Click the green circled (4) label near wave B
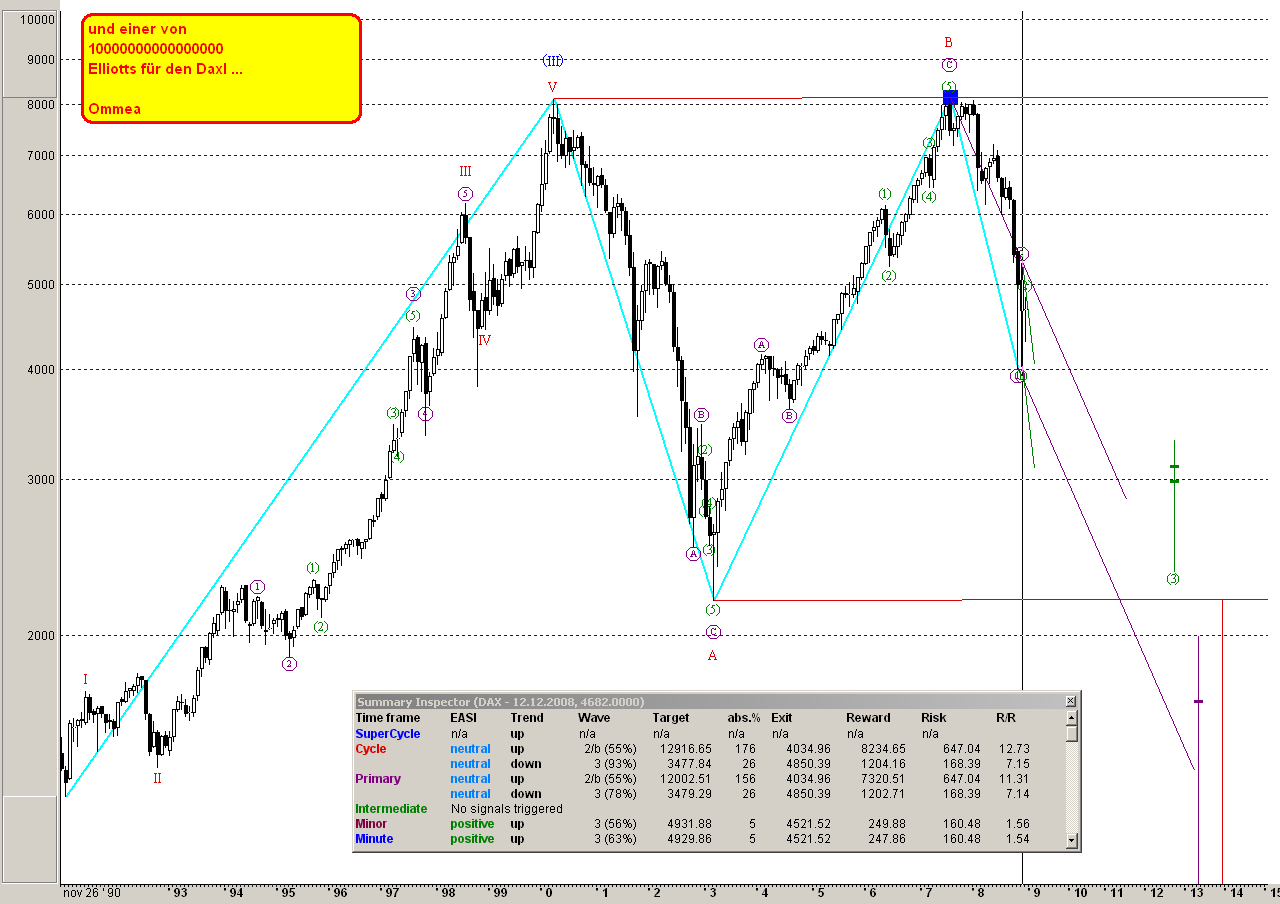 pyautogui.click(x=928, y=199)
